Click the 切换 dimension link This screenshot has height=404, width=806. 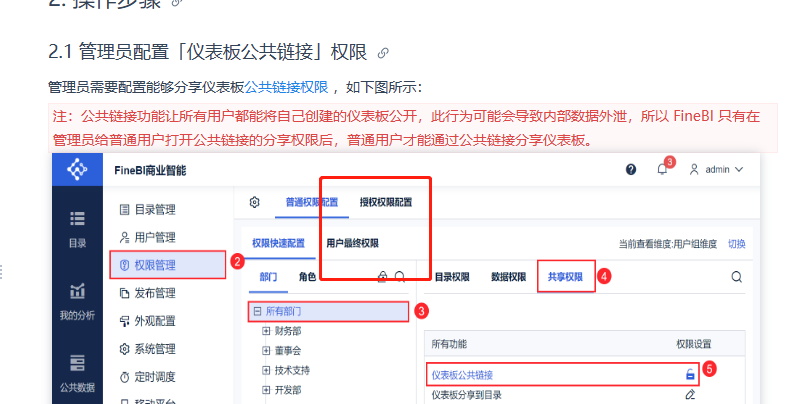click(736, 244)
